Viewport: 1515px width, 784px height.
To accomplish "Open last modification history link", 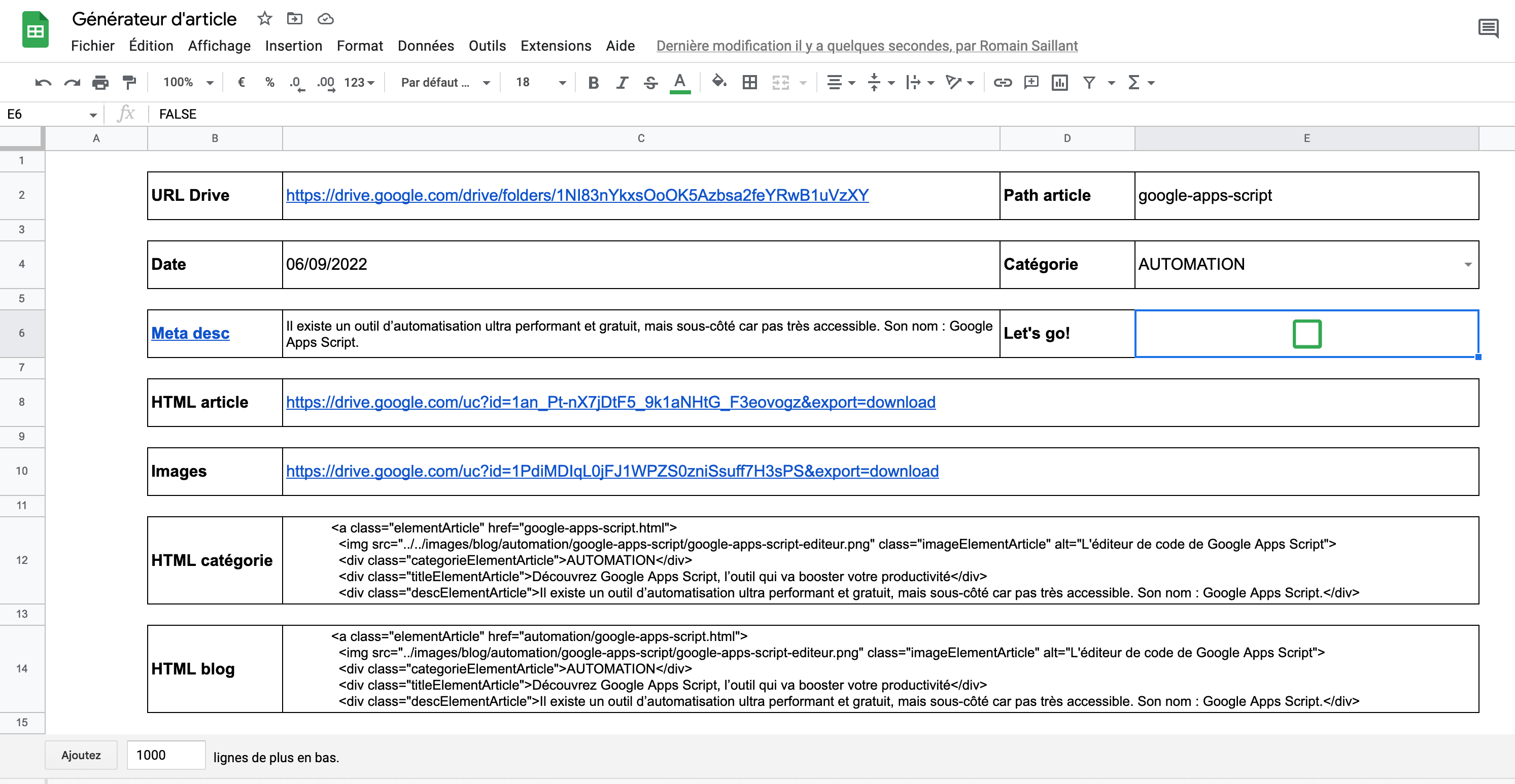I will [867, 46].
